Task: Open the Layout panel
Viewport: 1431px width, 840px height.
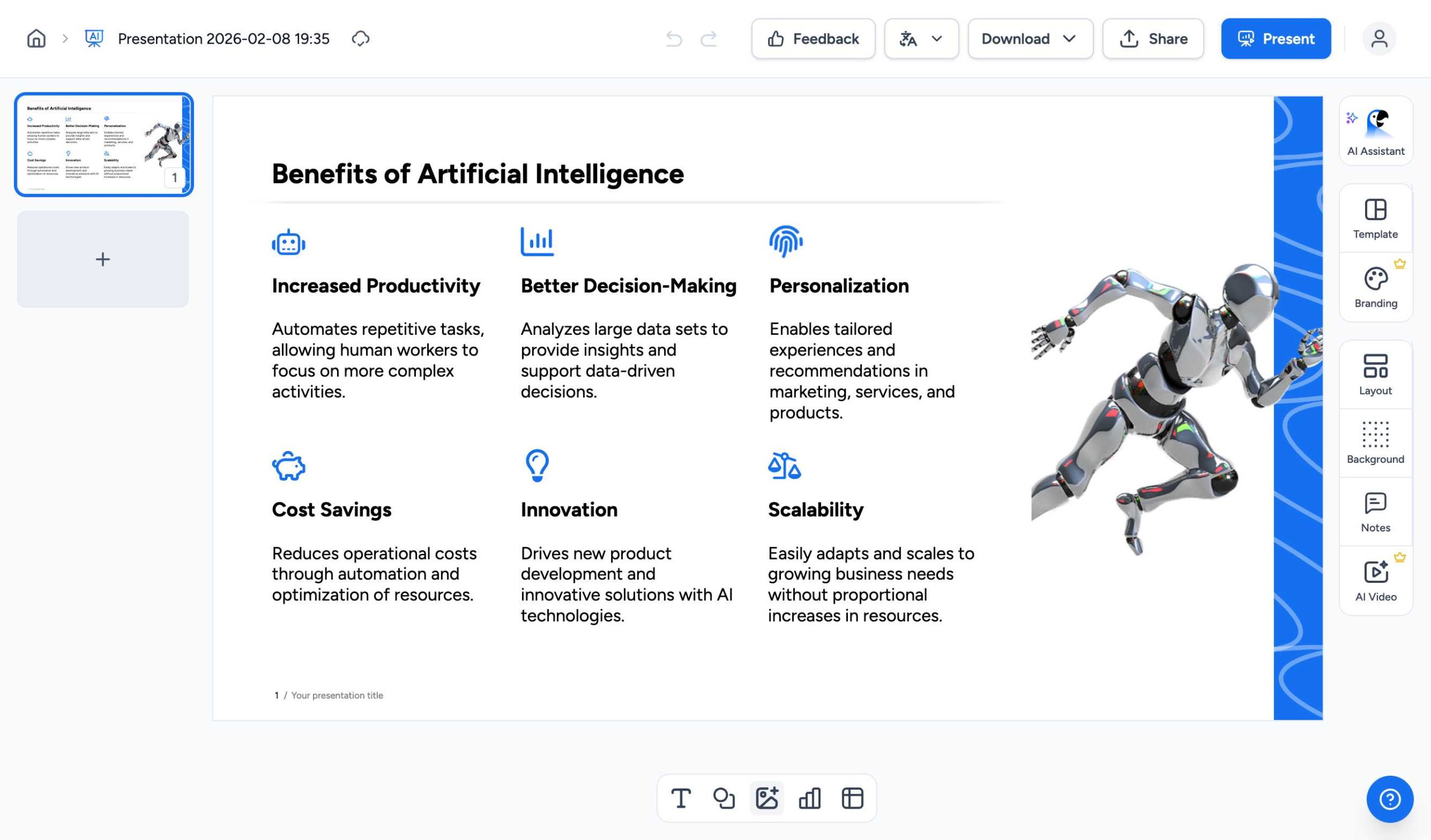Action: 1375,374
